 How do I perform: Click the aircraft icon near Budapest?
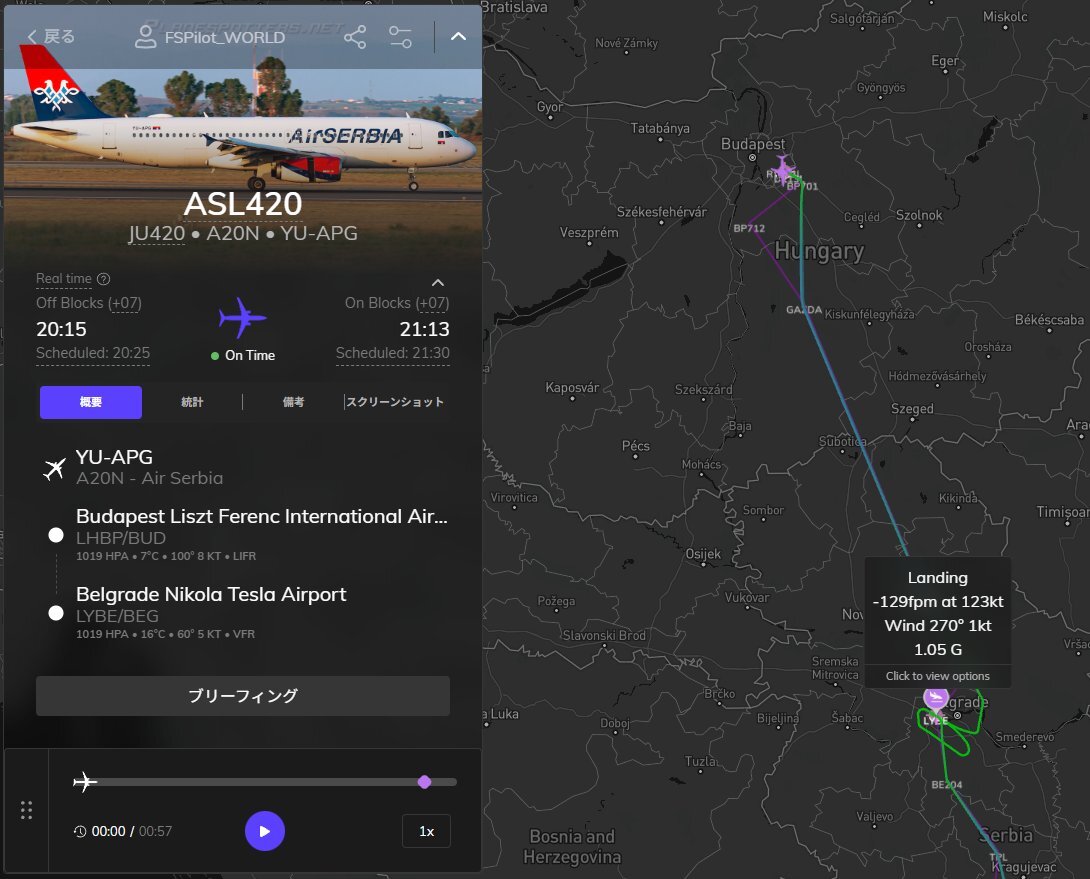coord(783,168)
